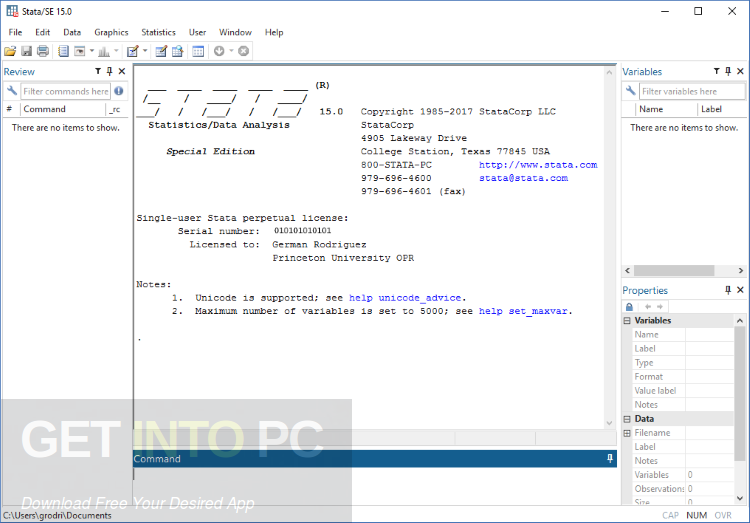The width and height of the screenshot is (750, 523).
Task: Open the Do-file Editor icon
Action: [132, 51]
